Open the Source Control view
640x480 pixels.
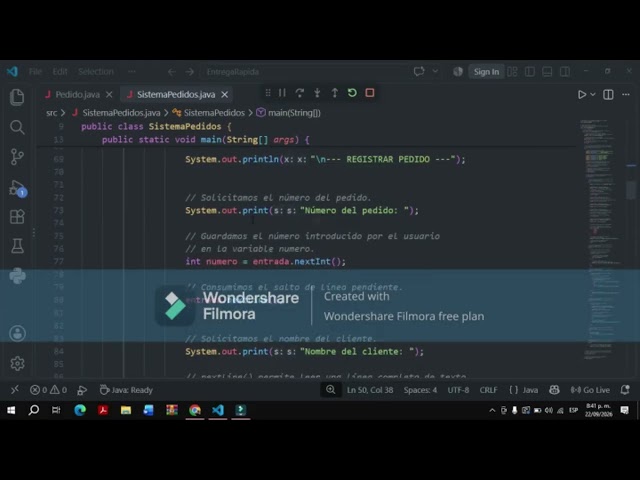17,157
